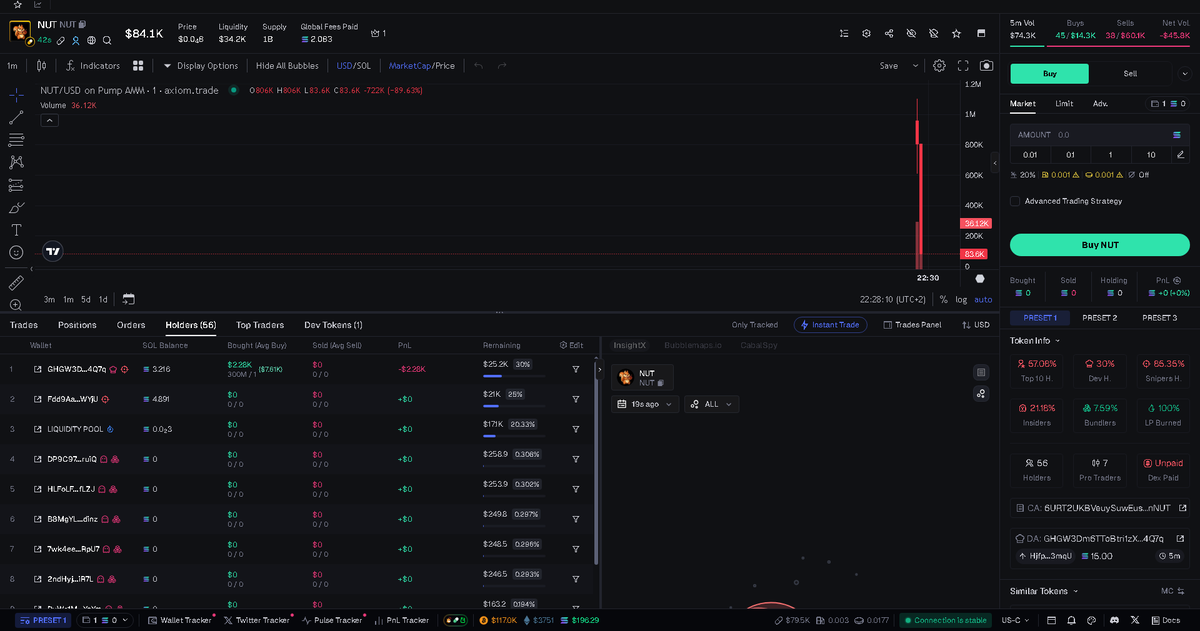Expand the Token Info section
Viewport: 1200px width, 631px height.
point(1035,341)
